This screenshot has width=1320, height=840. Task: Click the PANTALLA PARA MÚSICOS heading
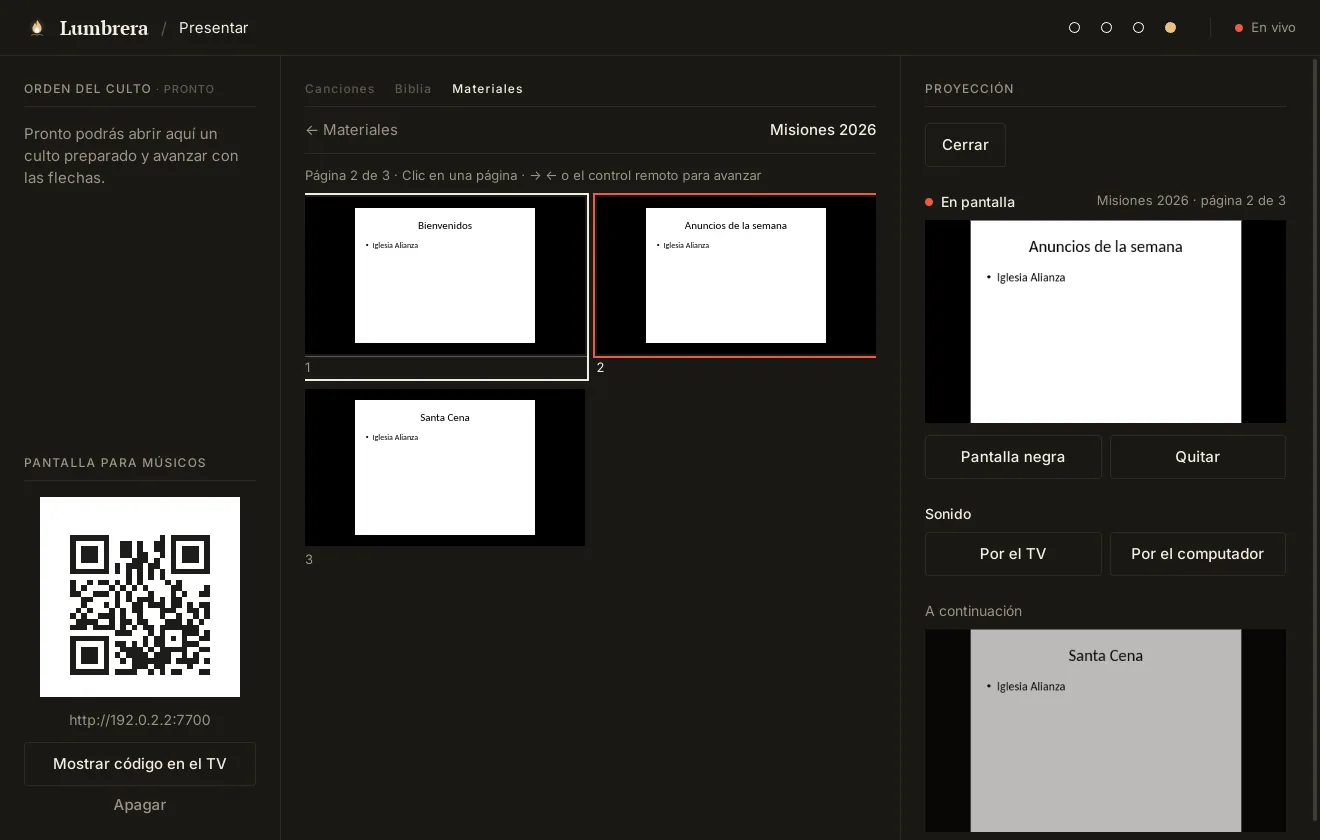click(115, 463)
